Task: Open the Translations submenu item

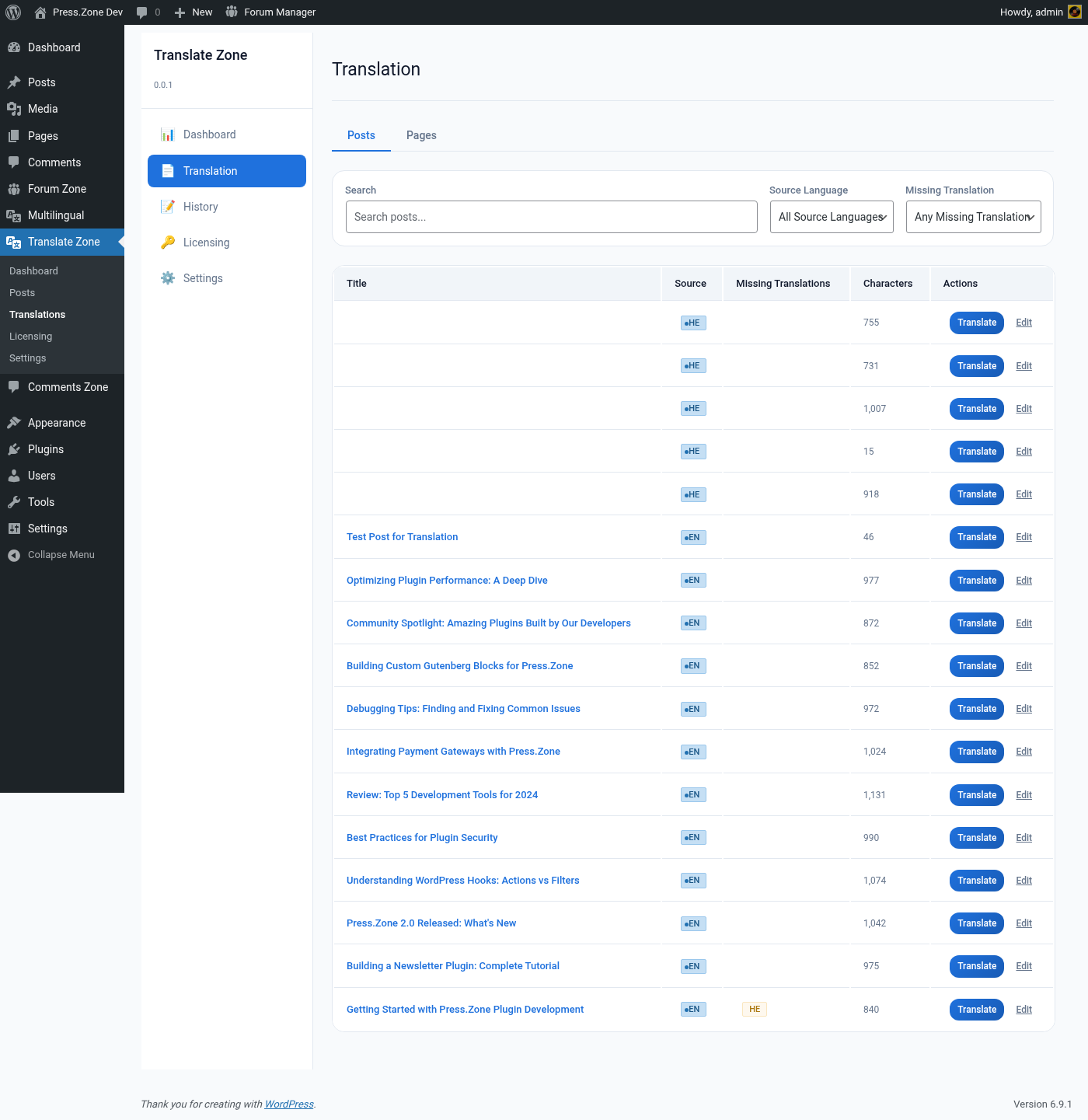Action: tap(37, 315)
